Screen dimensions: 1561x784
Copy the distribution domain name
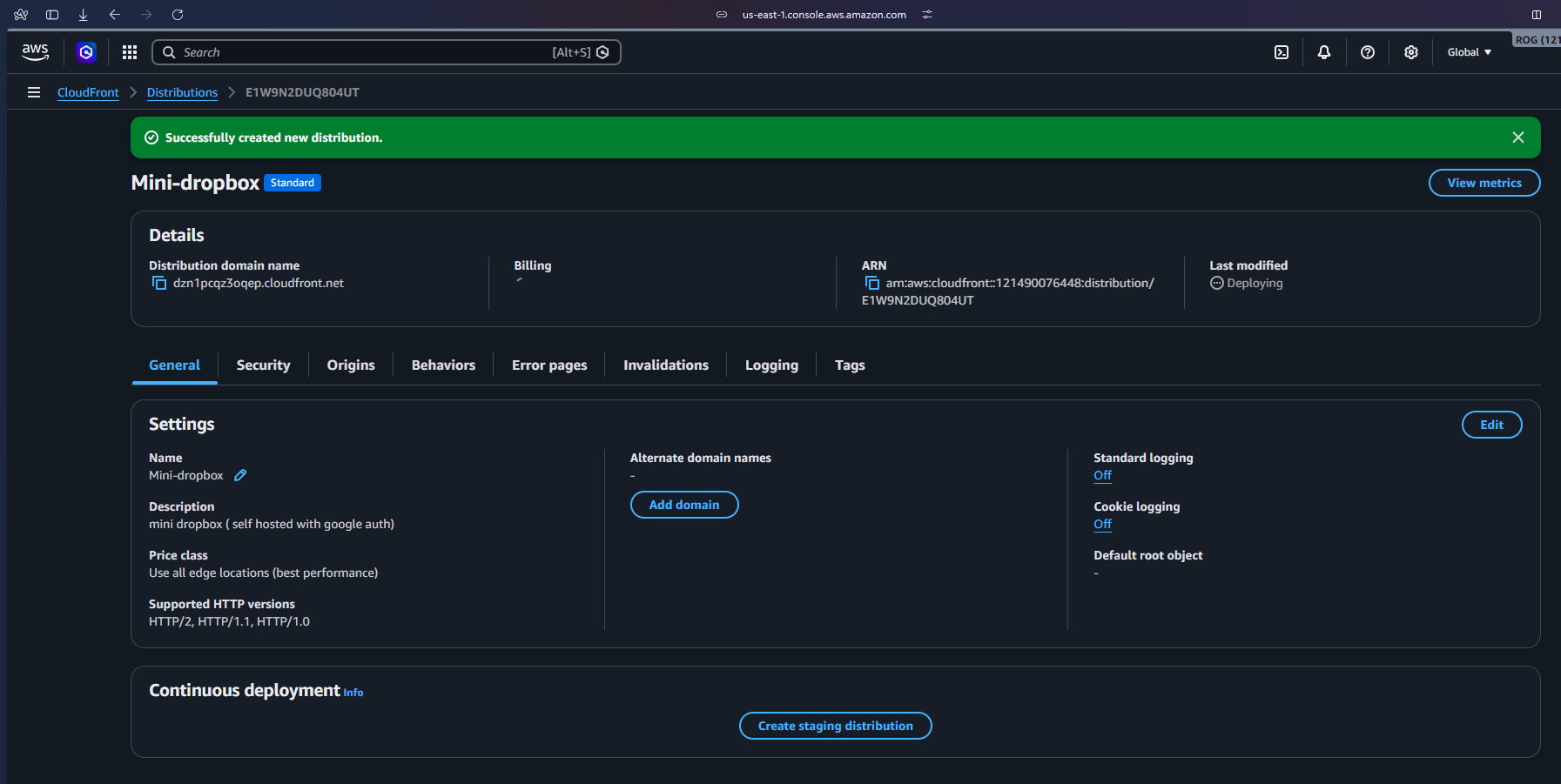159,284
